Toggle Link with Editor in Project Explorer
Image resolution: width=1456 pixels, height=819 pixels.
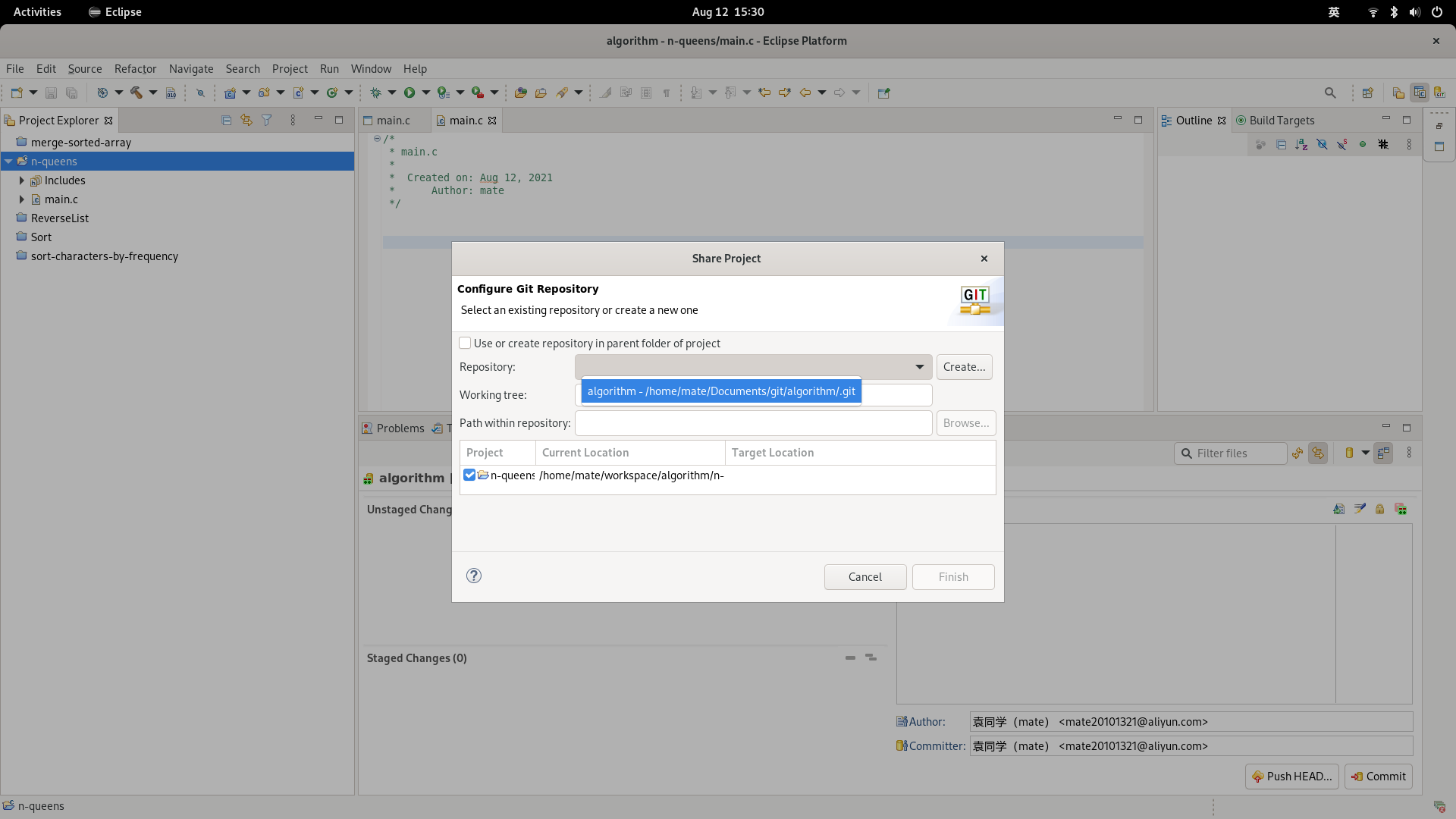(x=246, y=120)
